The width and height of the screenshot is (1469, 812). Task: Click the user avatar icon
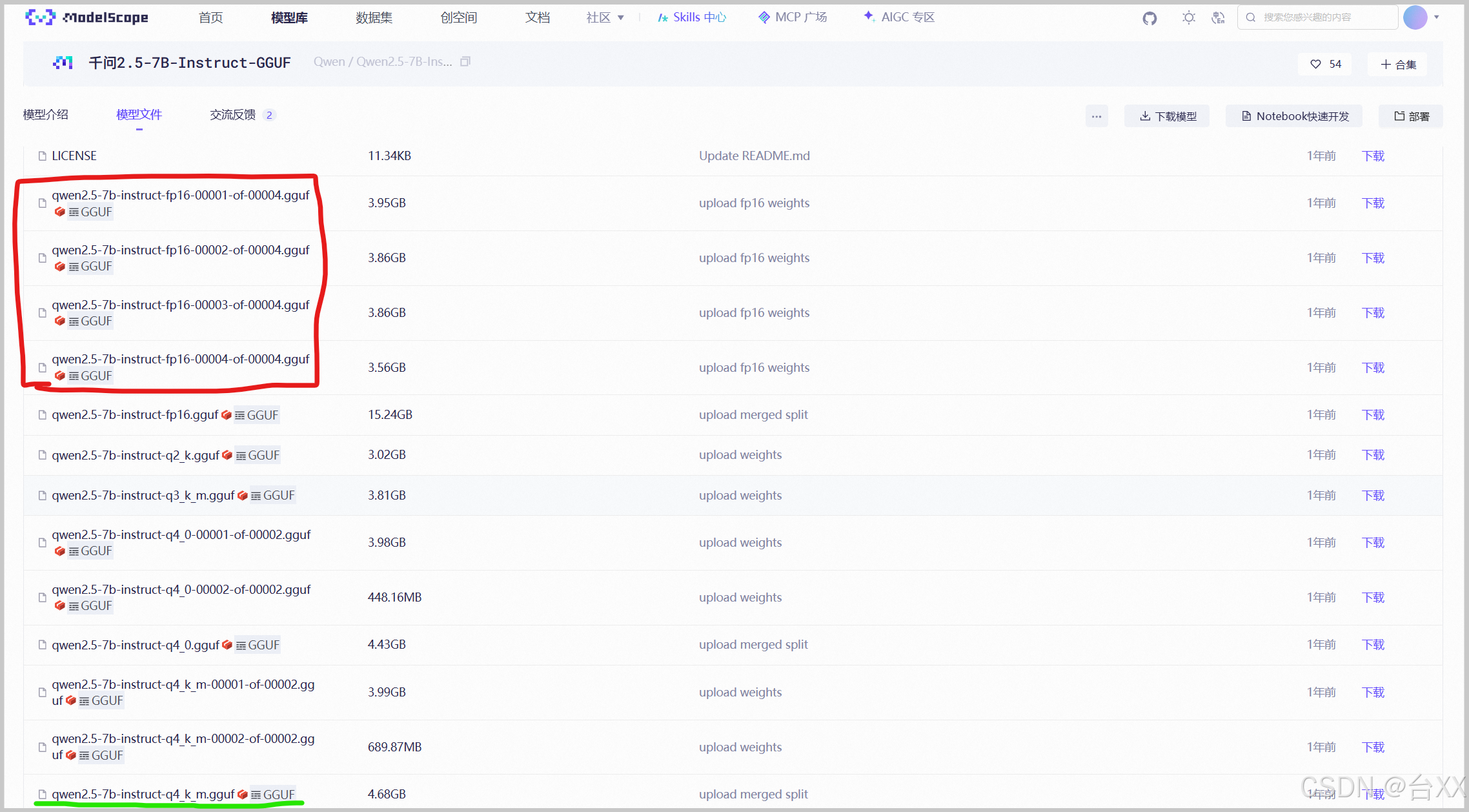coord(1415,17)
